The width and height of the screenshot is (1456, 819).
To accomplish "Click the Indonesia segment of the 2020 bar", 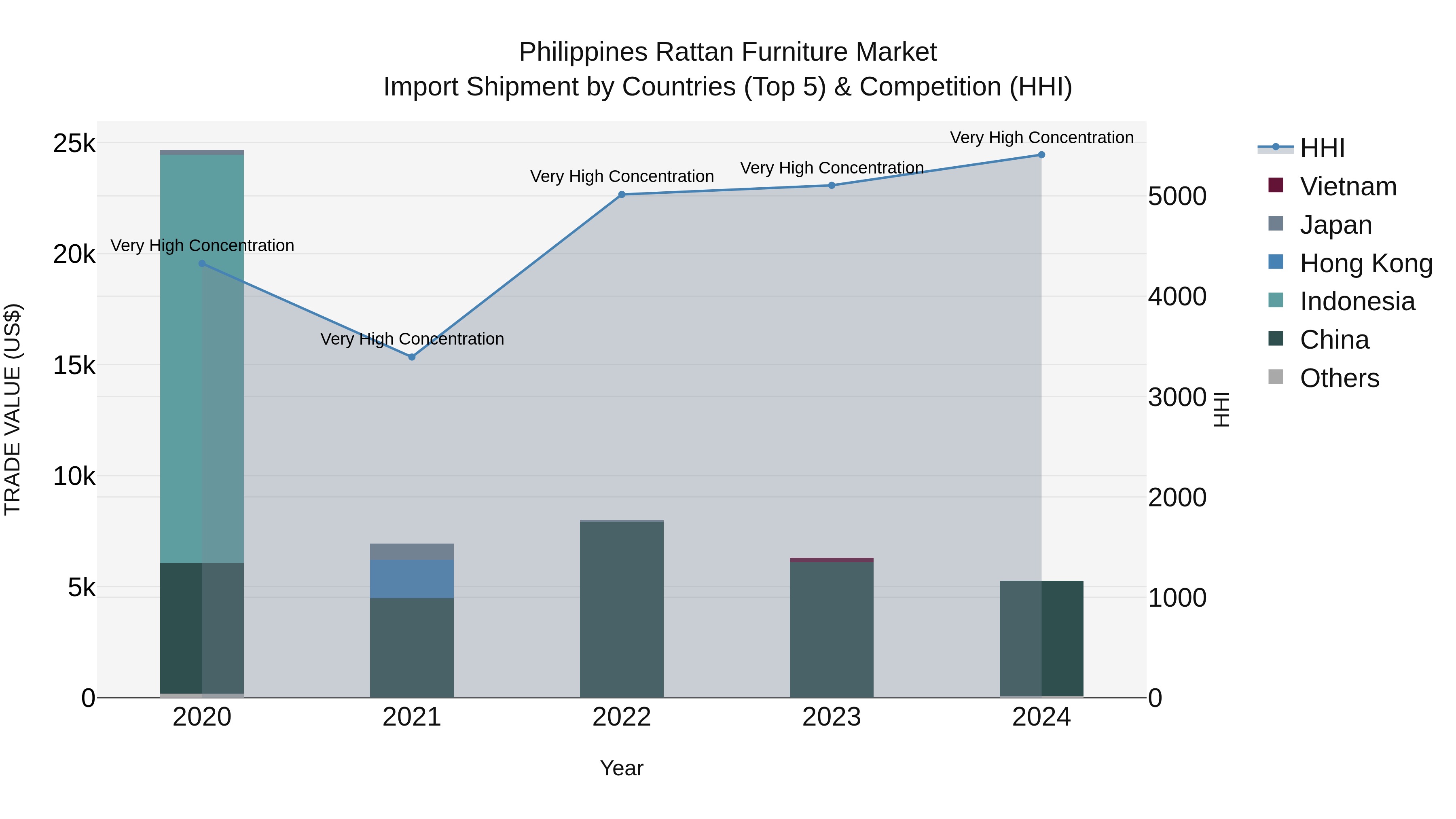I will tap(202, 359).
